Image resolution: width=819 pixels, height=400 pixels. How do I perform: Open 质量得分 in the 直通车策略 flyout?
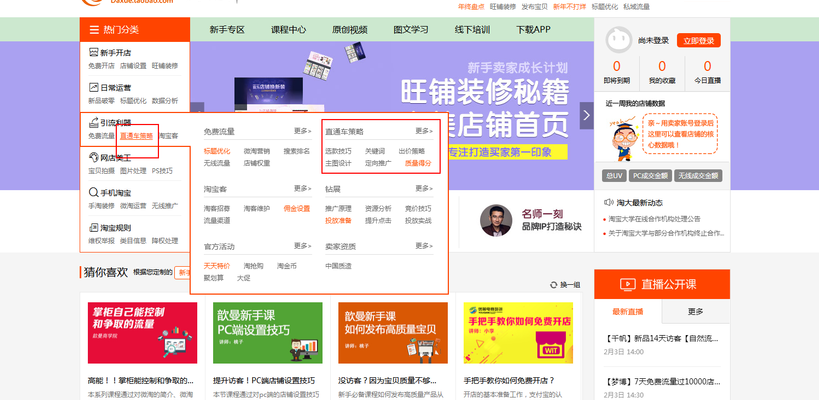(x=418, y=163)
